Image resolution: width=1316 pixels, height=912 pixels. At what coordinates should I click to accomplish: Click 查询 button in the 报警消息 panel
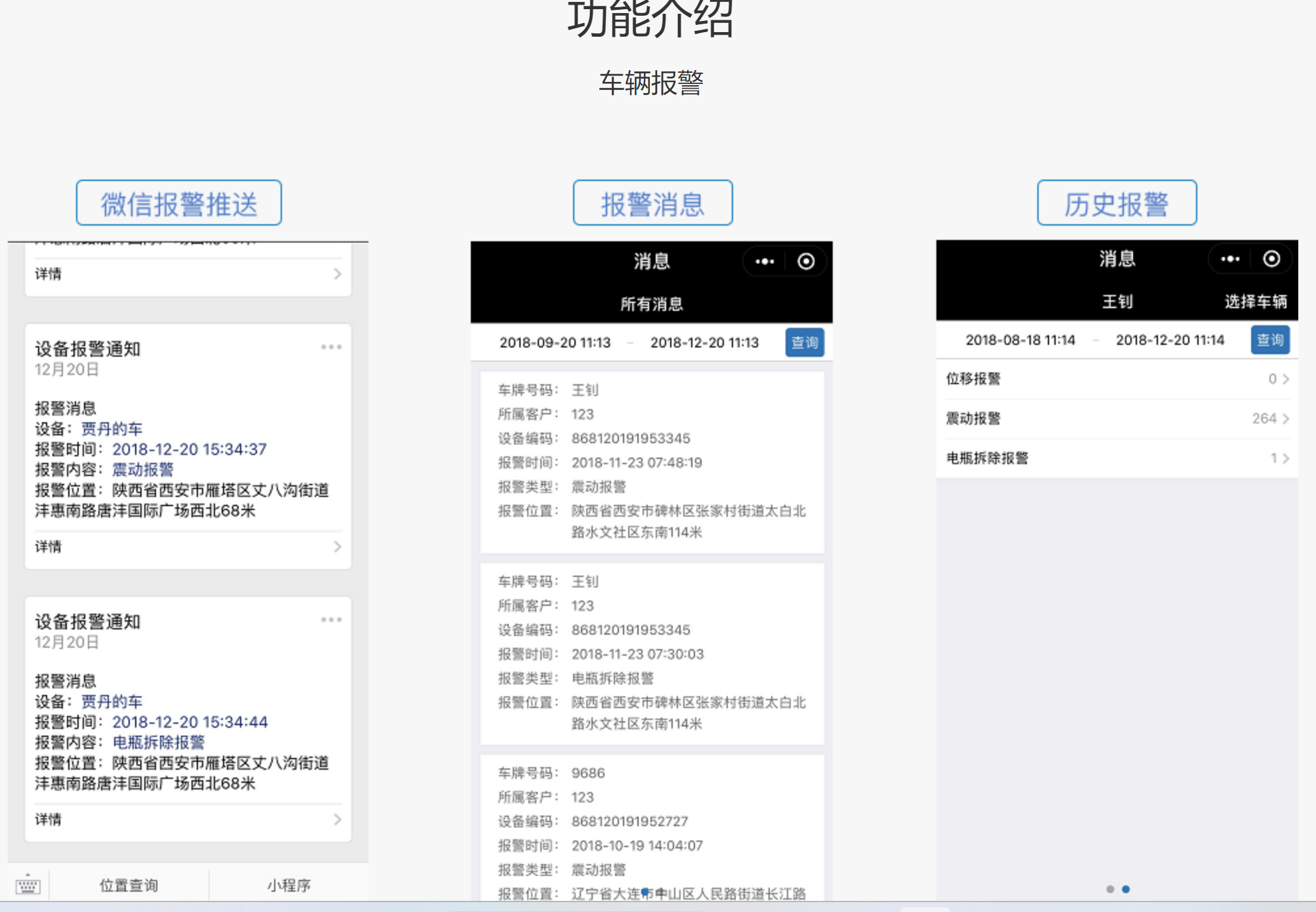(x=805, y=342)
